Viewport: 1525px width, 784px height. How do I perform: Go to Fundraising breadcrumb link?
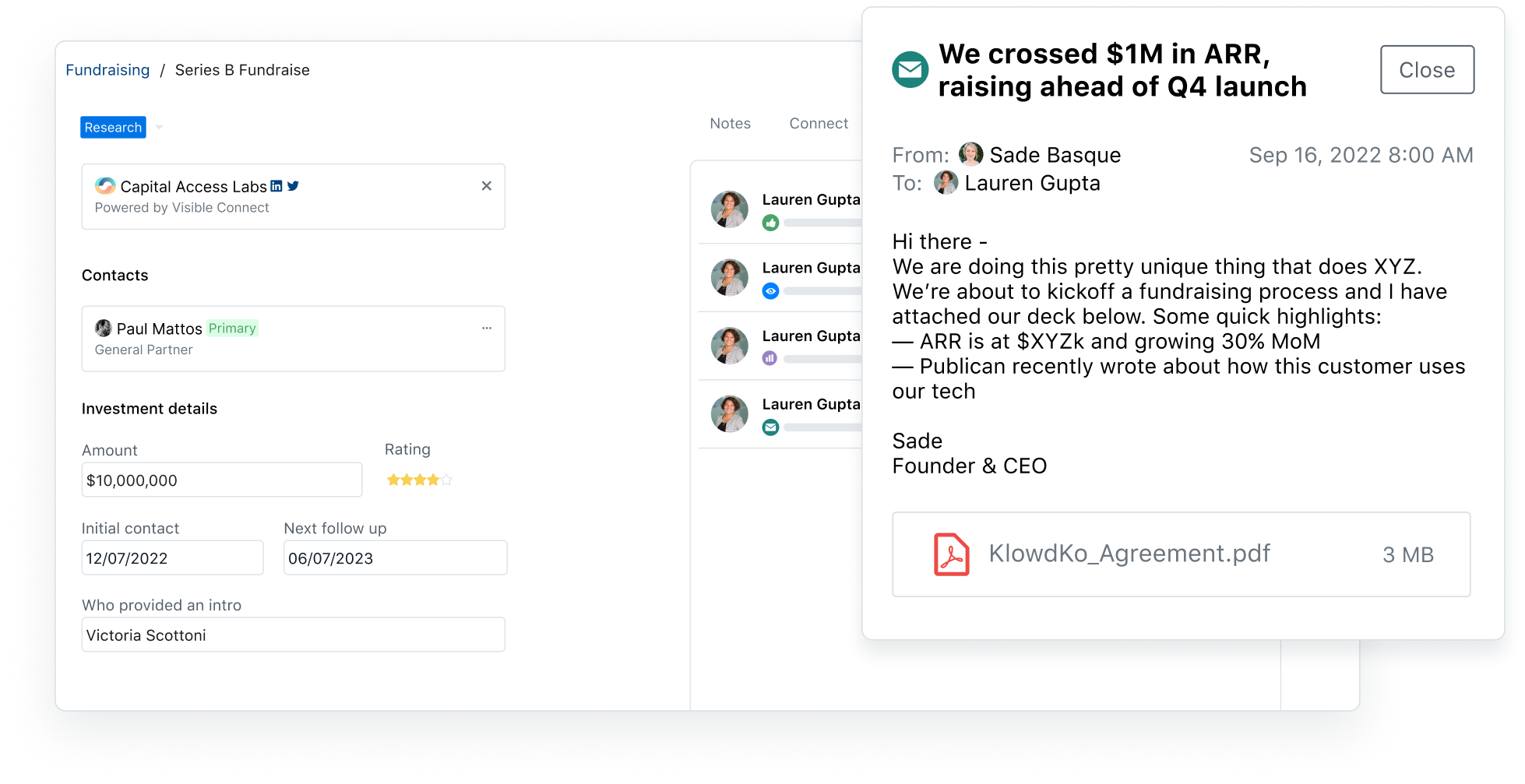tap(107, 70)
